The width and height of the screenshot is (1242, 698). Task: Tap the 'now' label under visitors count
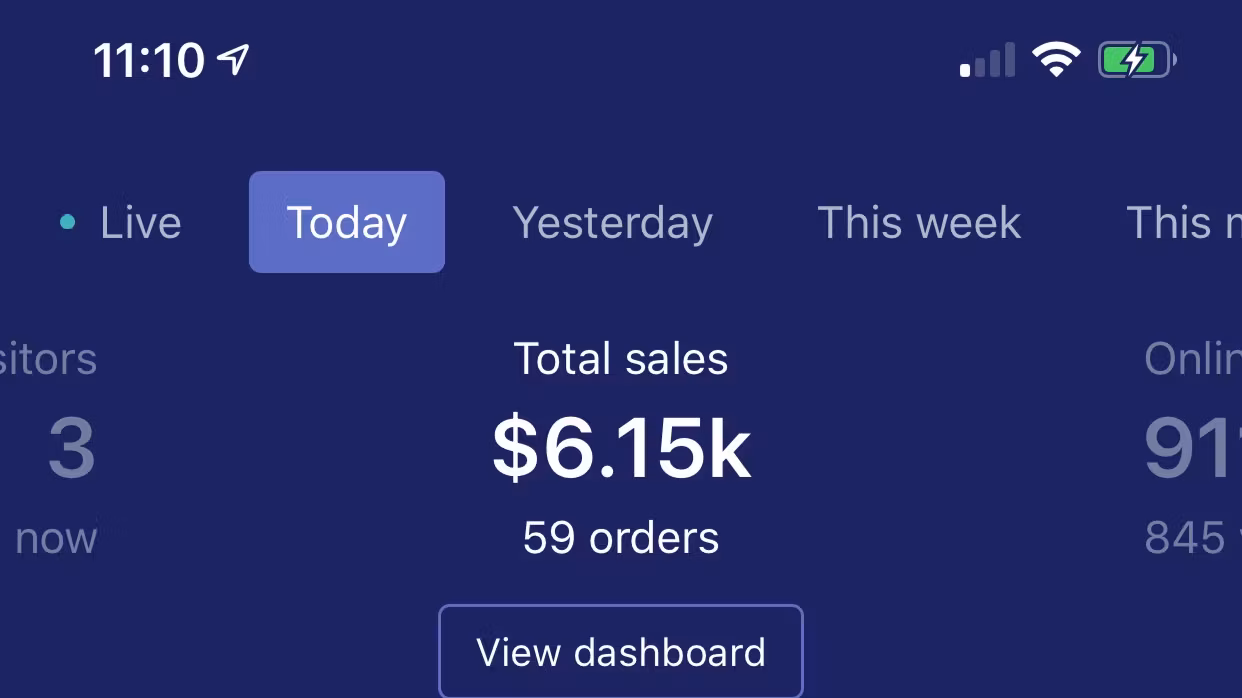click(x=56, y=538)
